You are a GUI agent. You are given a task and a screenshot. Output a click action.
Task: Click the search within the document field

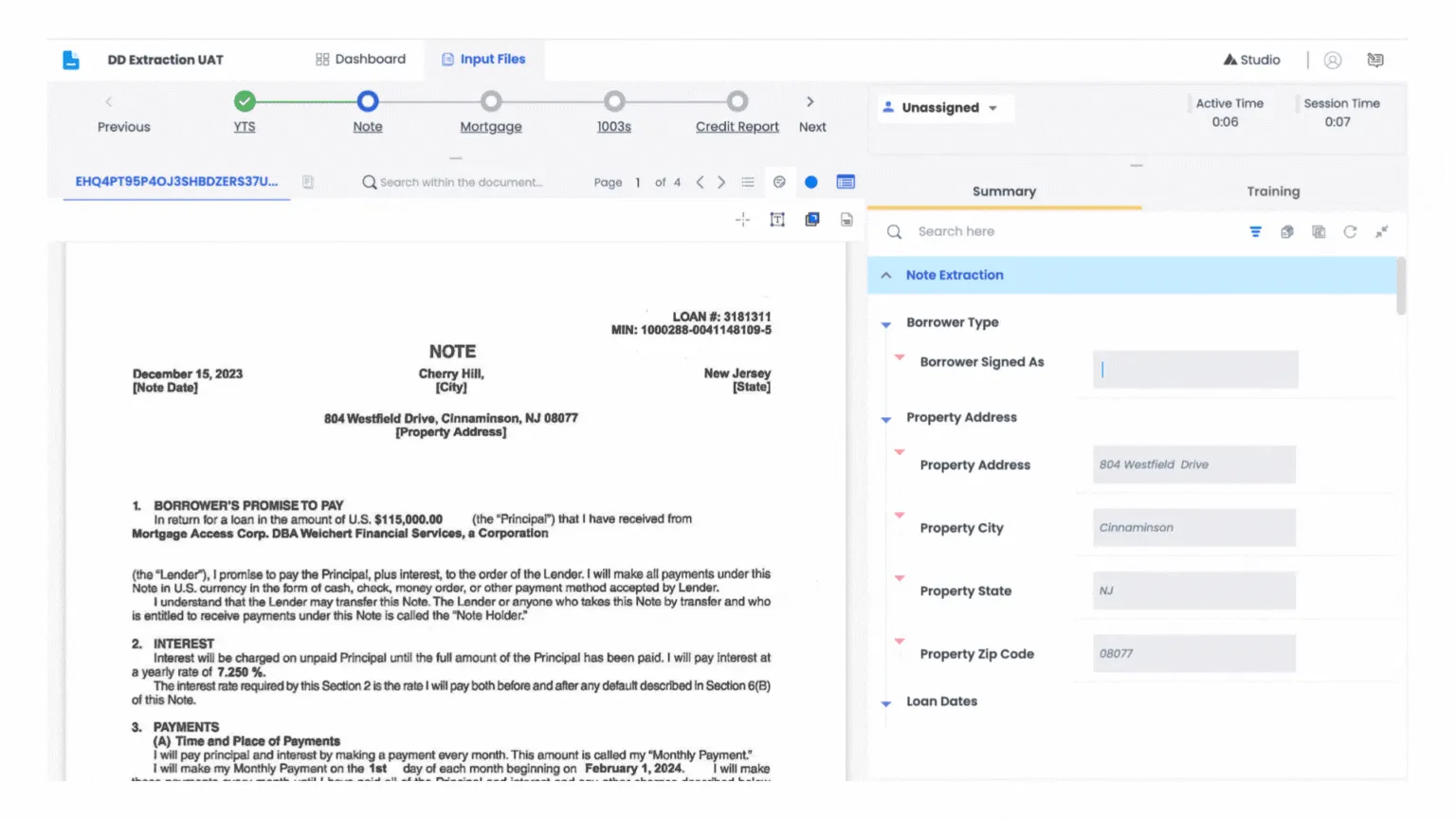pos(462,182)
